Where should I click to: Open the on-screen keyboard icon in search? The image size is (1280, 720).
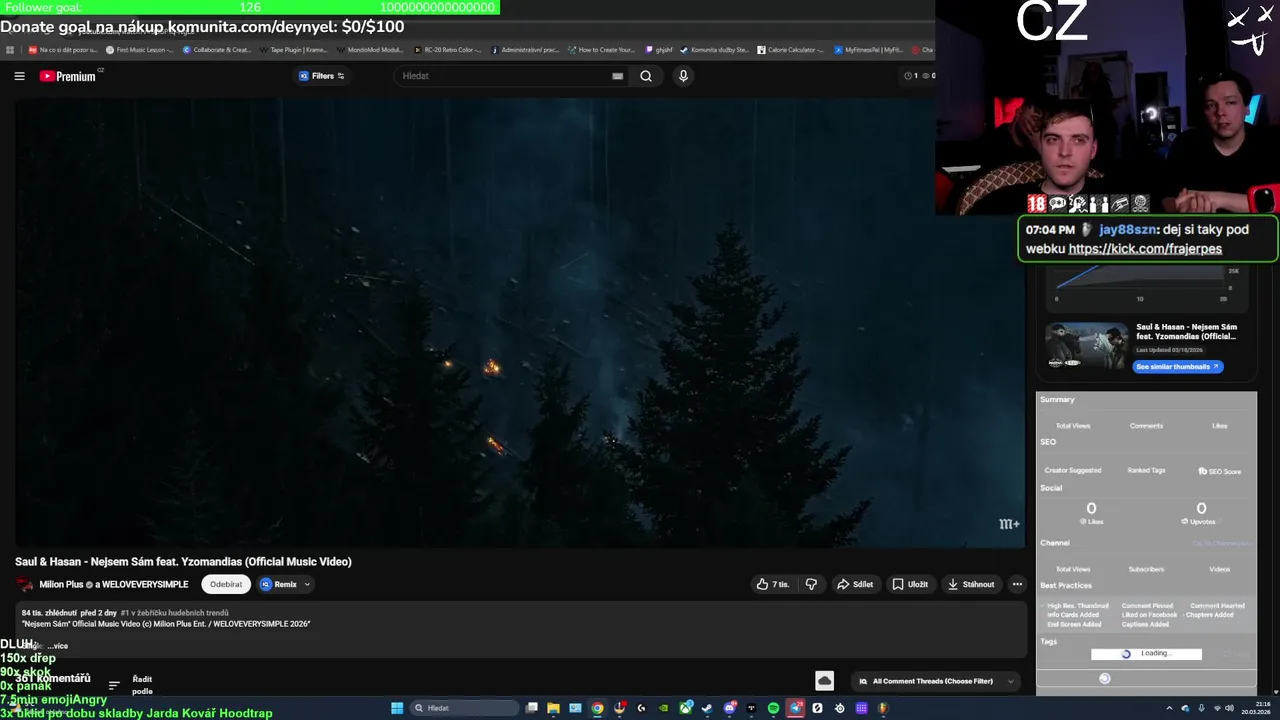pyautogui.click(x=617, y=76)
